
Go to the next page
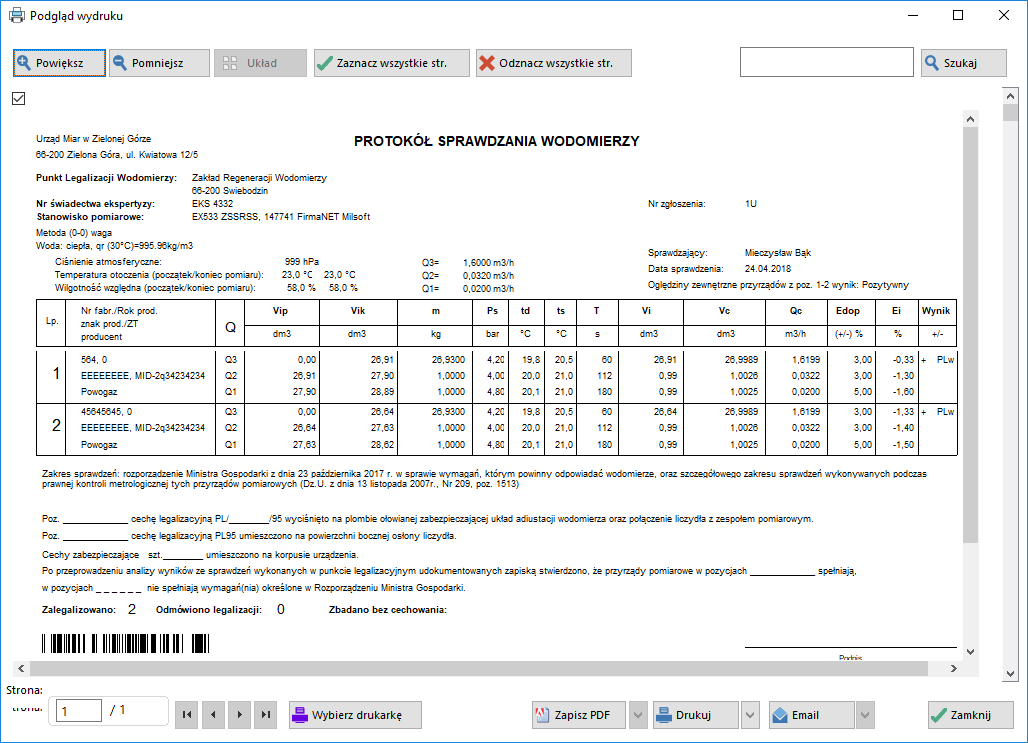(239, 715)
